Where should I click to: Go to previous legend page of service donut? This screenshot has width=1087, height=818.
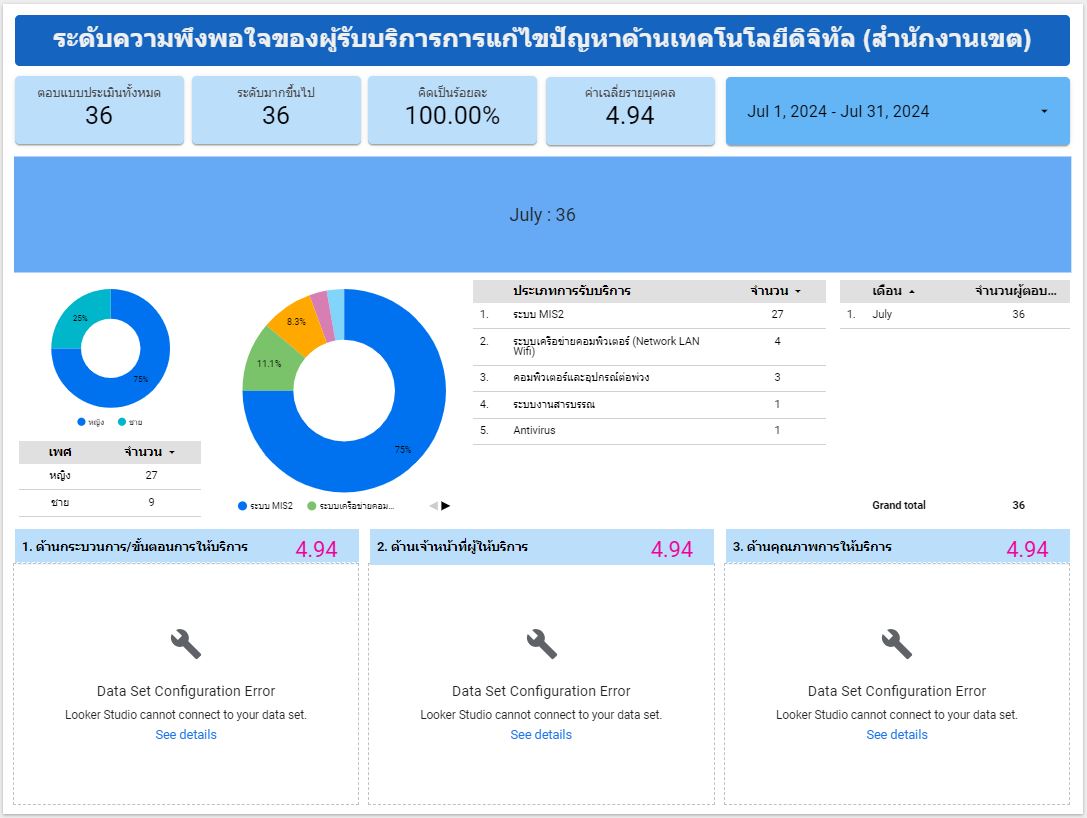[433, 506]
